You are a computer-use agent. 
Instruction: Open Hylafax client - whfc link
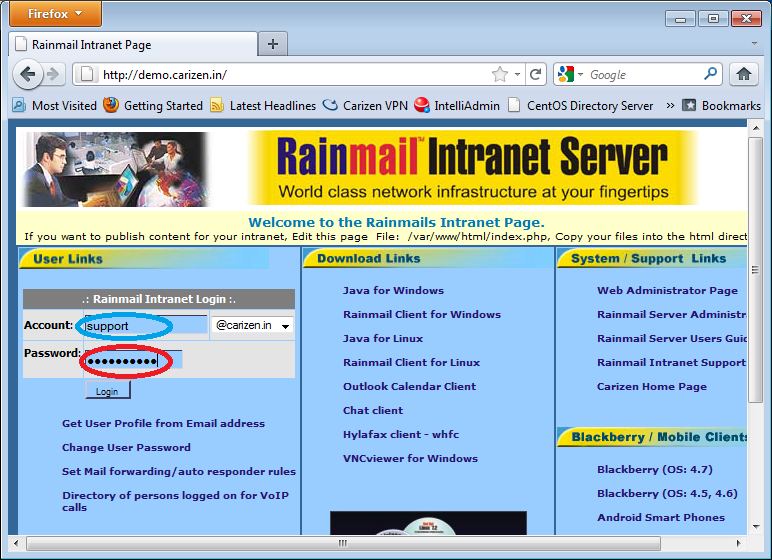click(401, 434)
